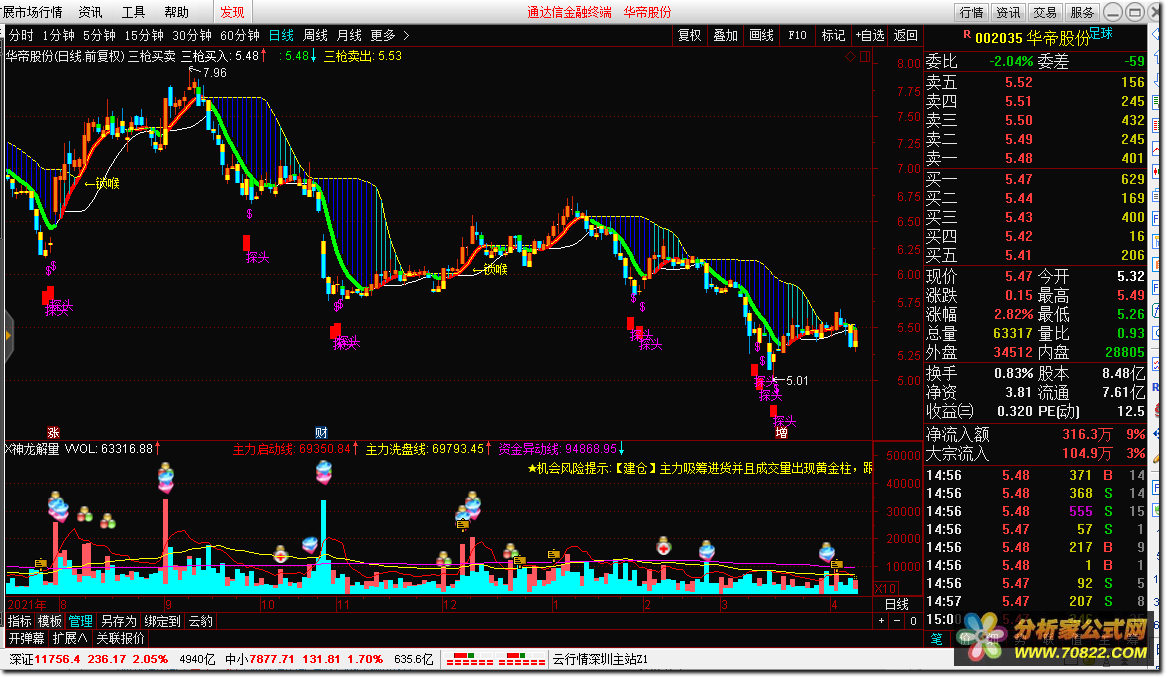Click the red diamond icon on chart
This screenshot has width=1168, height=678.
(850, 57)
